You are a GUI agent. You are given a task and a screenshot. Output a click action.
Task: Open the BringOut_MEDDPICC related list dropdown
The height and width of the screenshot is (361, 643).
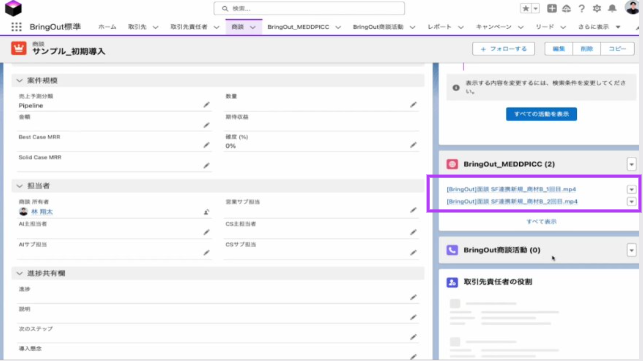click(632, 164)
